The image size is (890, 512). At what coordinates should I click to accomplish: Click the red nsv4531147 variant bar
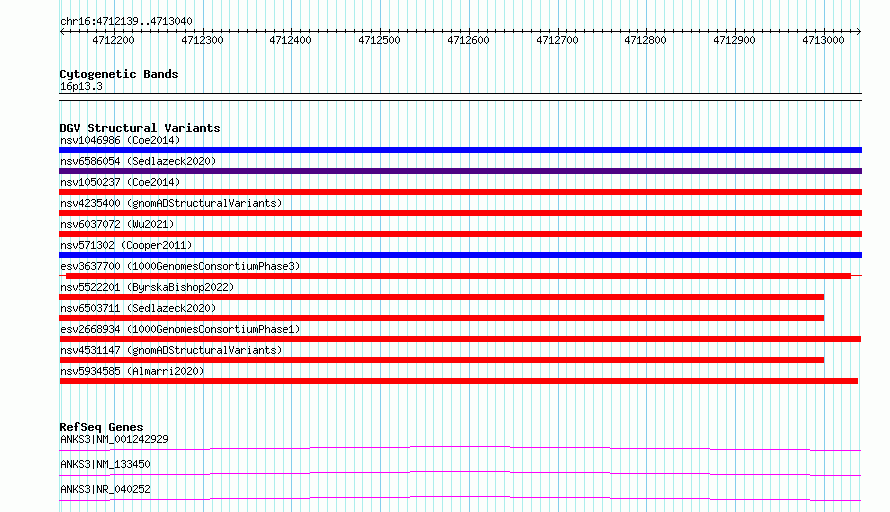pos(442,360)
